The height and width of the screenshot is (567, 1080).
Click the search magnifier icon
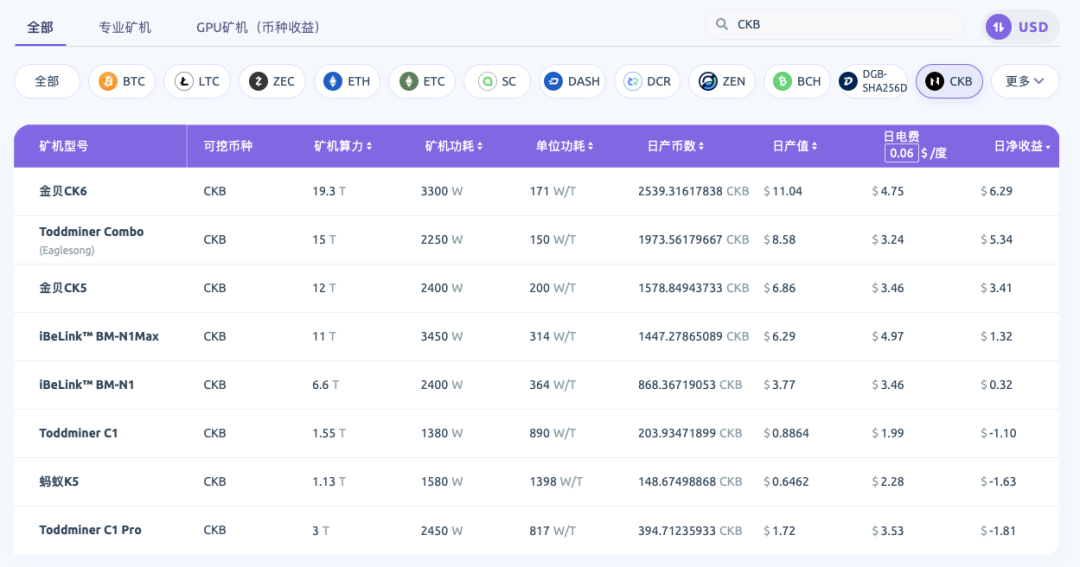click(x=721, y=24)
